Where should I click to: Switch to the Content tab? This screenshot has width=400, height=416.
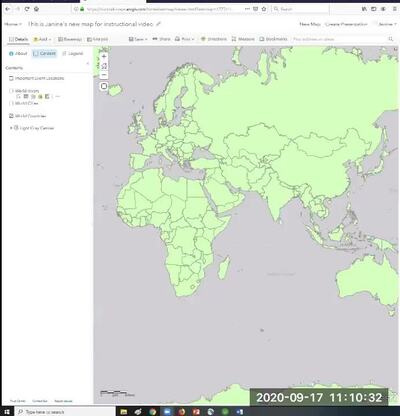click(45, 53)
